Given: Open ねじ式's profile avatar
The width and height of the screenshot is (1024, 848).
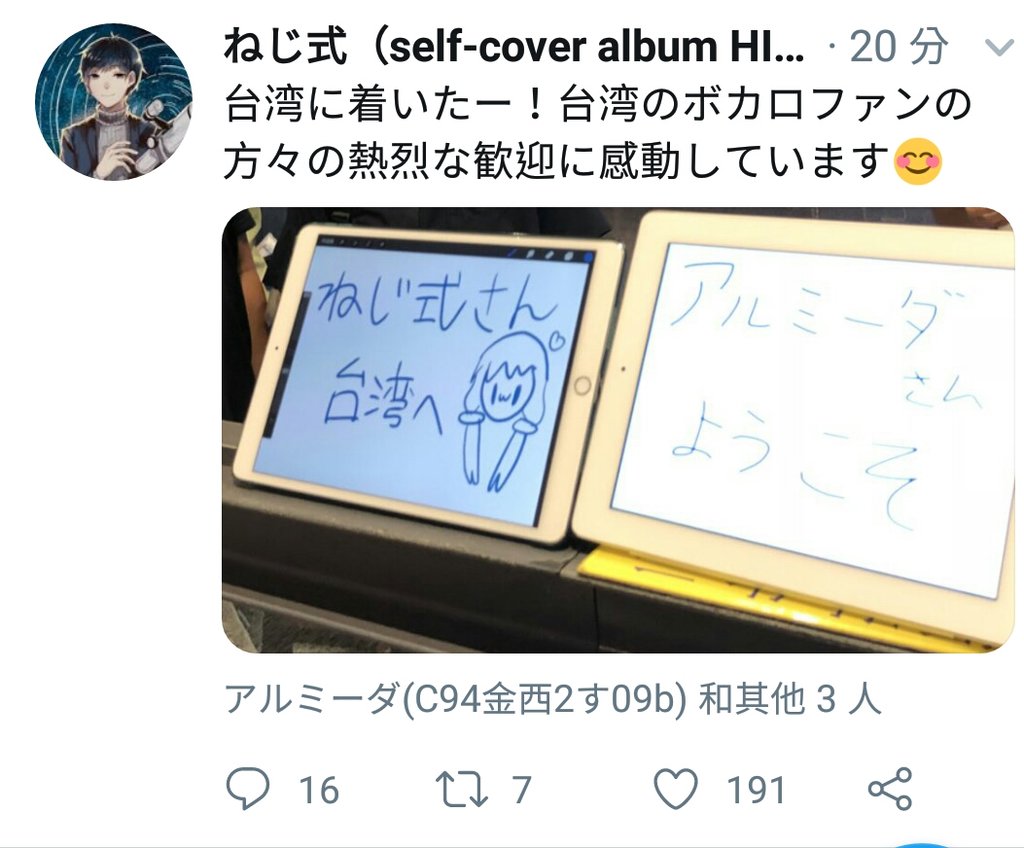Looking at the screenshot, I should (114, 102).
